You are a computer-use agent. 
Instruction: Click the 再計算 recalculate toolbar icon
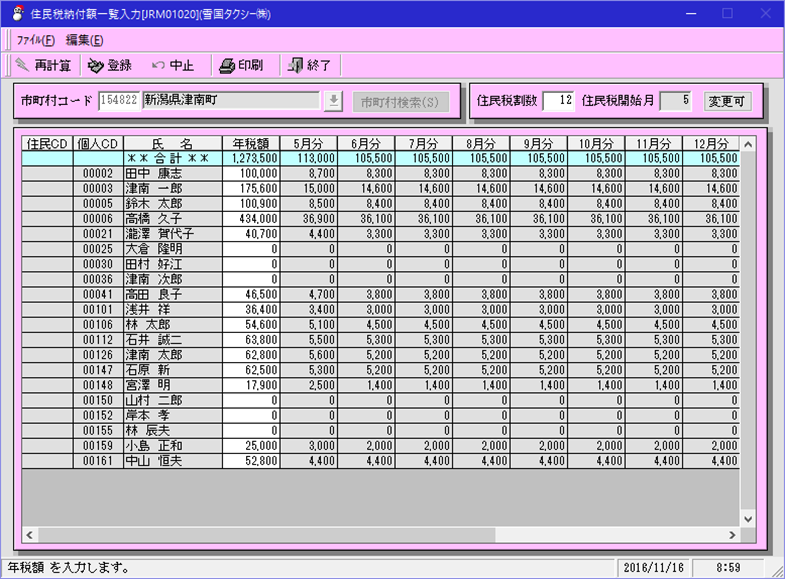pyautogui.click(x=22, y=66)
